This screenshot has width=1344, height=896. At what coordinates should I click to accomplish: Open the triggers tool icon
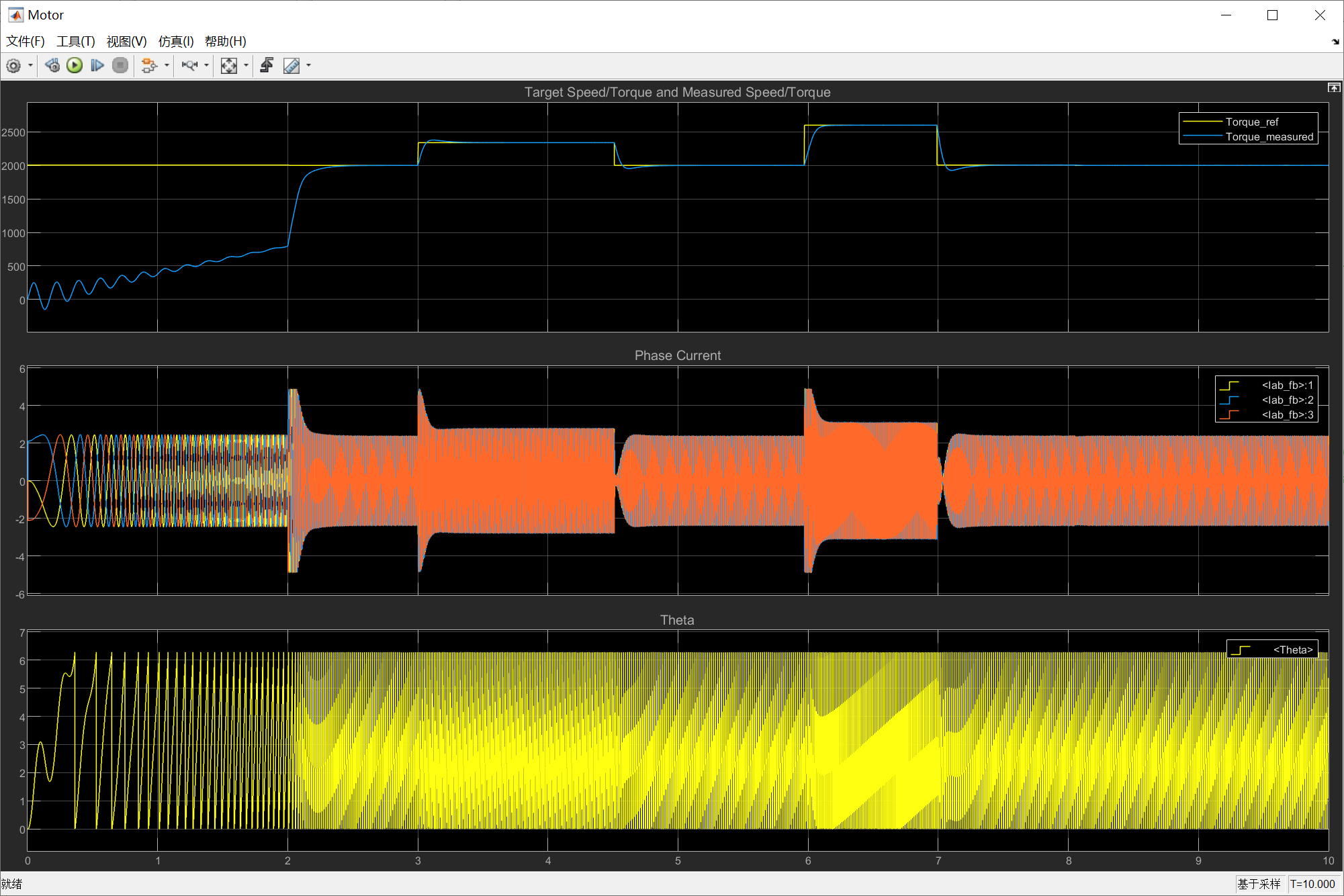(267, 65)
